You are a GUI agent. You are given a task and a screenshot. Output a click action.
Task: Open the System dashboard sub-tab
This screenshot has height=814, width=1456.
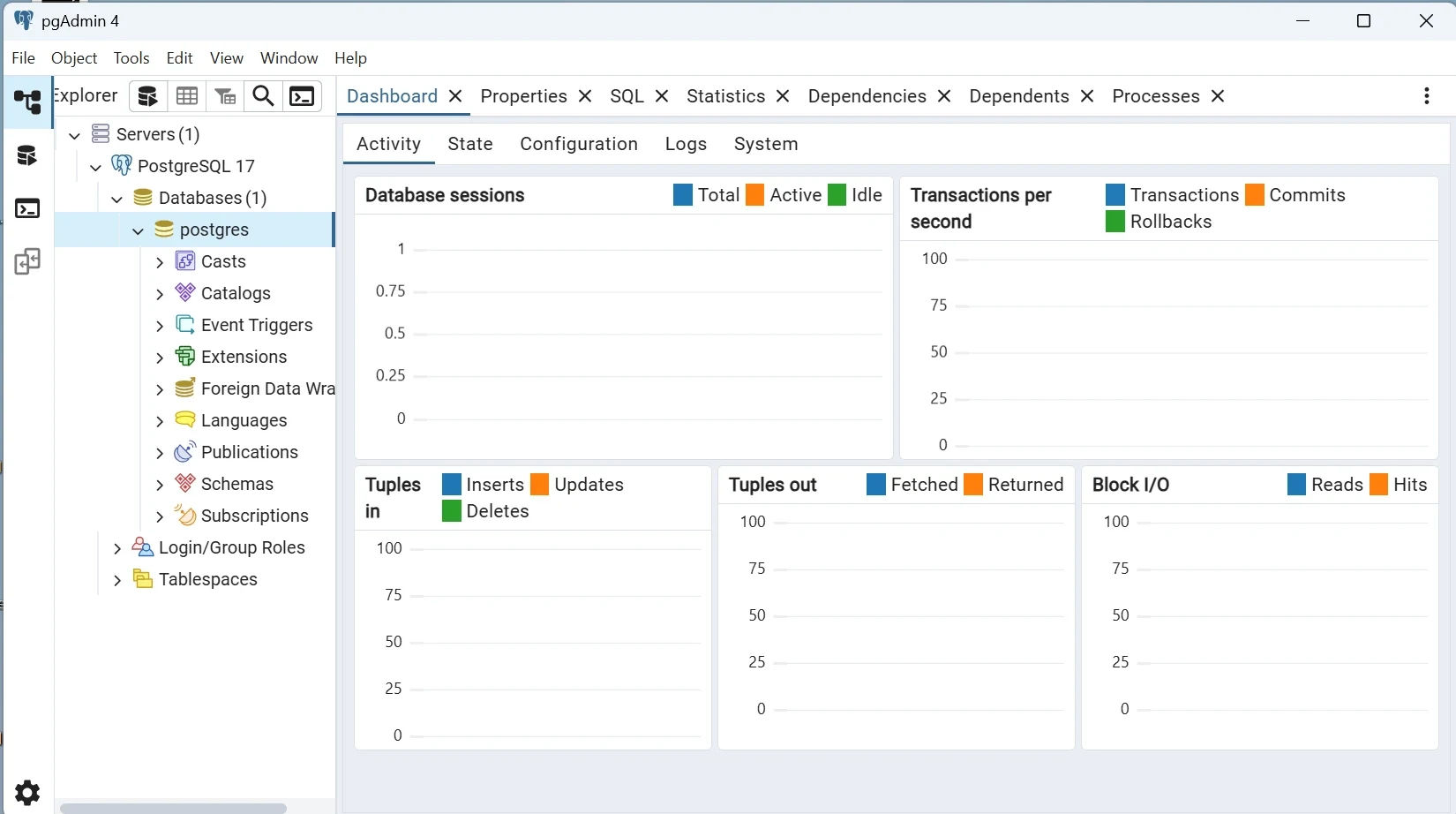tap(766, 144)
